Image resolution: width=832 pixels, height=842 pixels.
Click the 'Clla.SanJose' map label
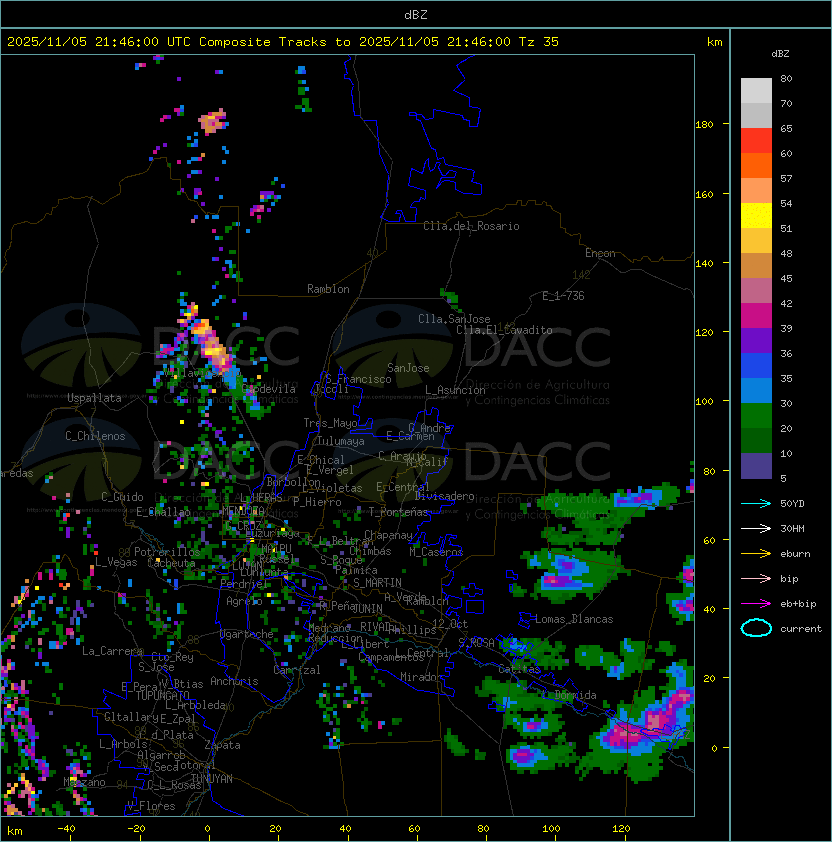click(454, 319)
